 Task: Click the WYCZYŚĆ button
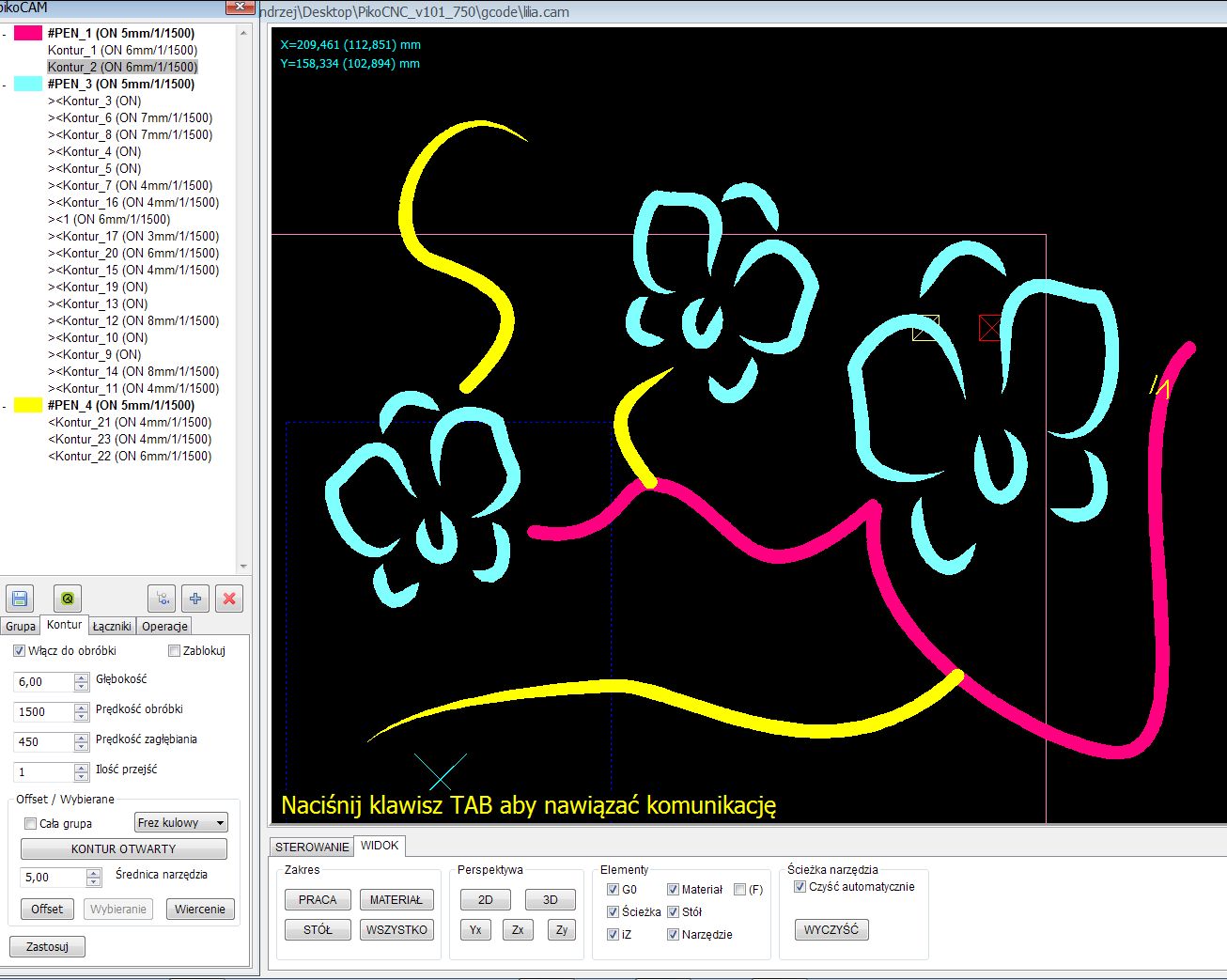(x=831, y=929)
